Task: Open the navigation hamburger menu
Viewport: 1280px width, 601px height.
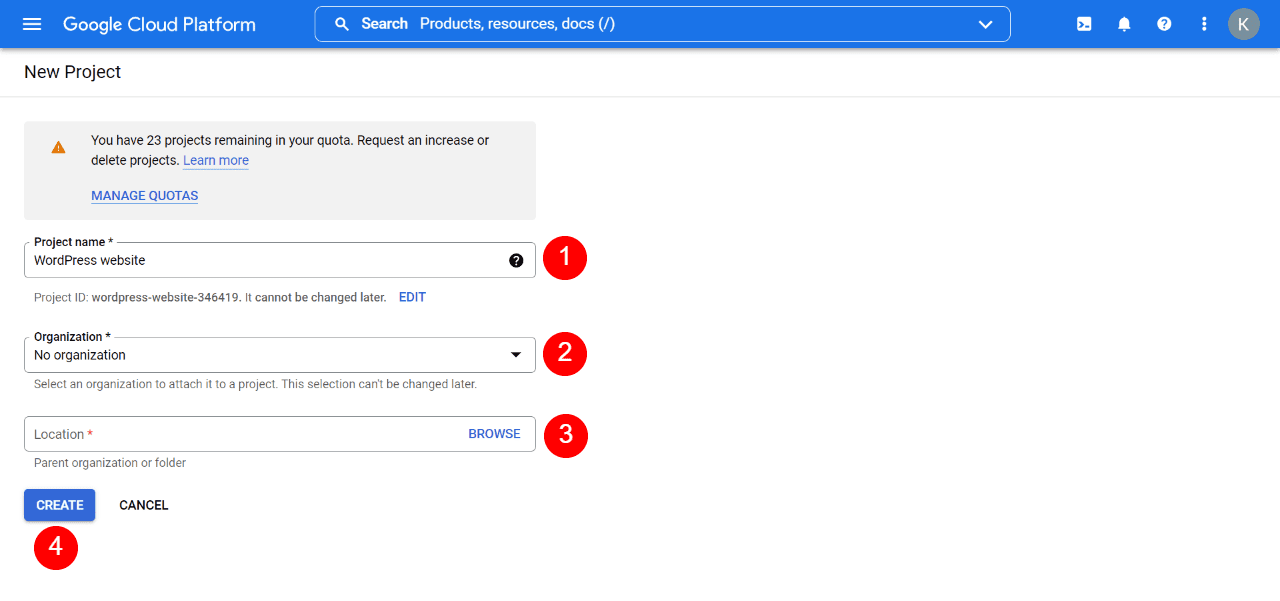Action: pyautogui.click(x=31, y=23)
